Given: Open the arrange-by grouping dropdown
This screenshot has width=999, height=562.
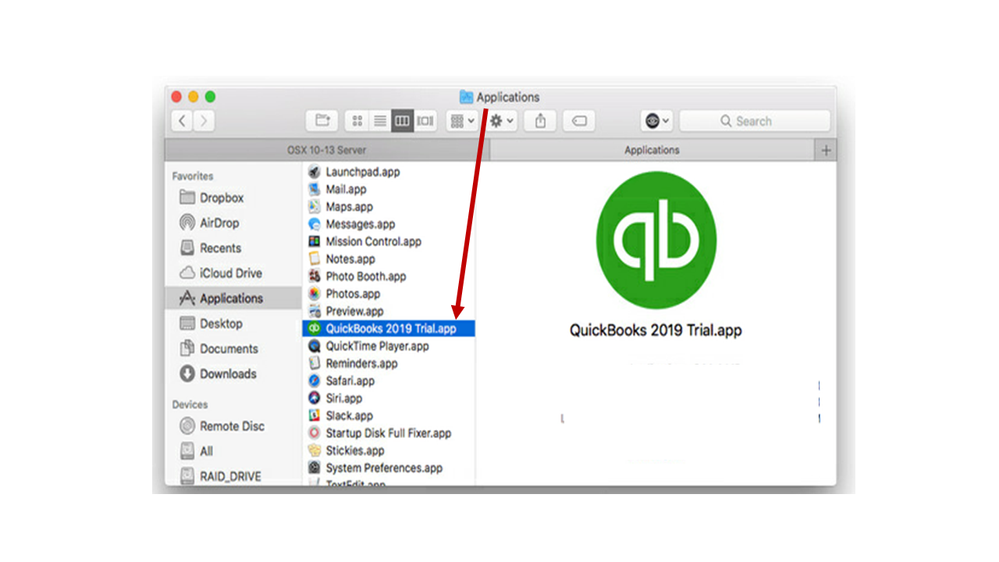Looking at the screenshot, I should (x=462, y=120).
